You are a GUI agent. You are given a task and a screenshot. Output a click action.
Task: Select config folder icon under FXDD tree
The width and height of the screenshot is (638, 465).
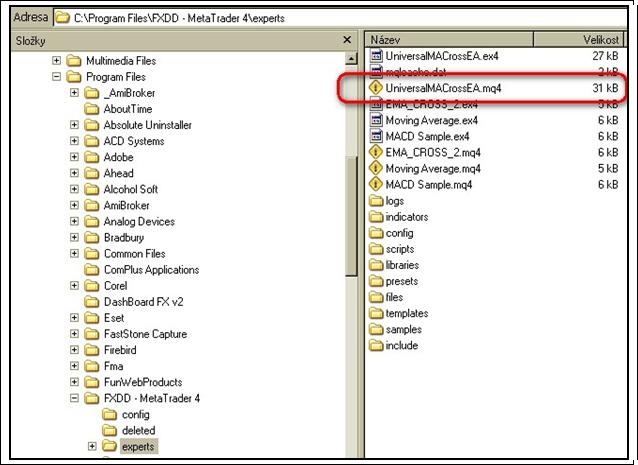coord(109,414)
